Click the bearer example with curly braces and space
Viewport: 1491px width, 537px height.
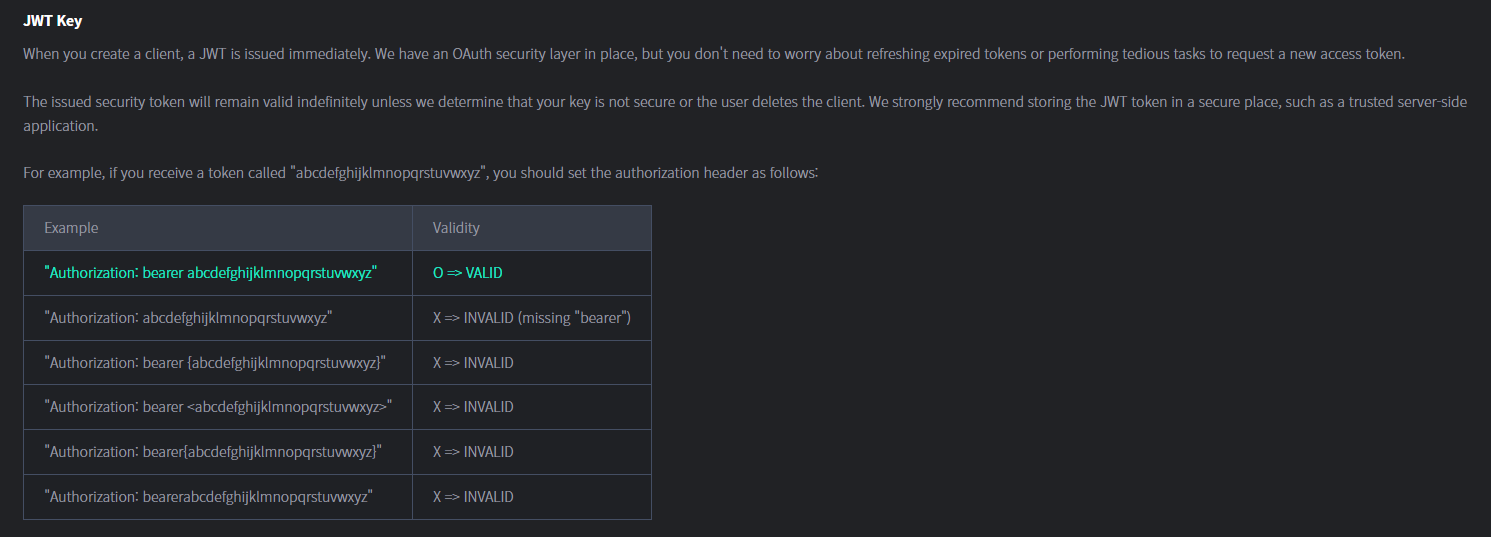(215, 363)
